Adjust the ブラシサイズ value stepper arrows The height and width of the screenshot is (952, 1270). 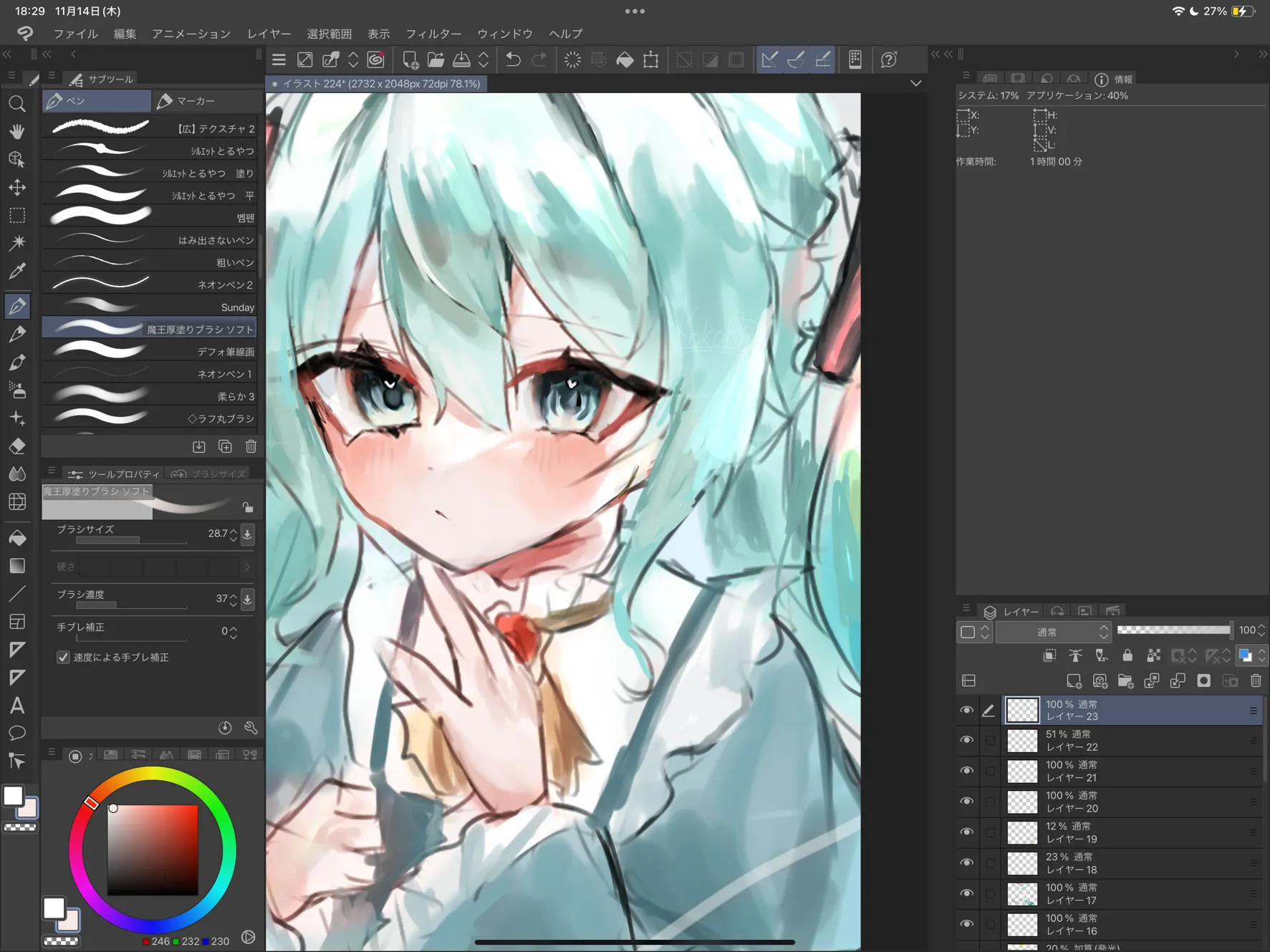tap(233, 534)
